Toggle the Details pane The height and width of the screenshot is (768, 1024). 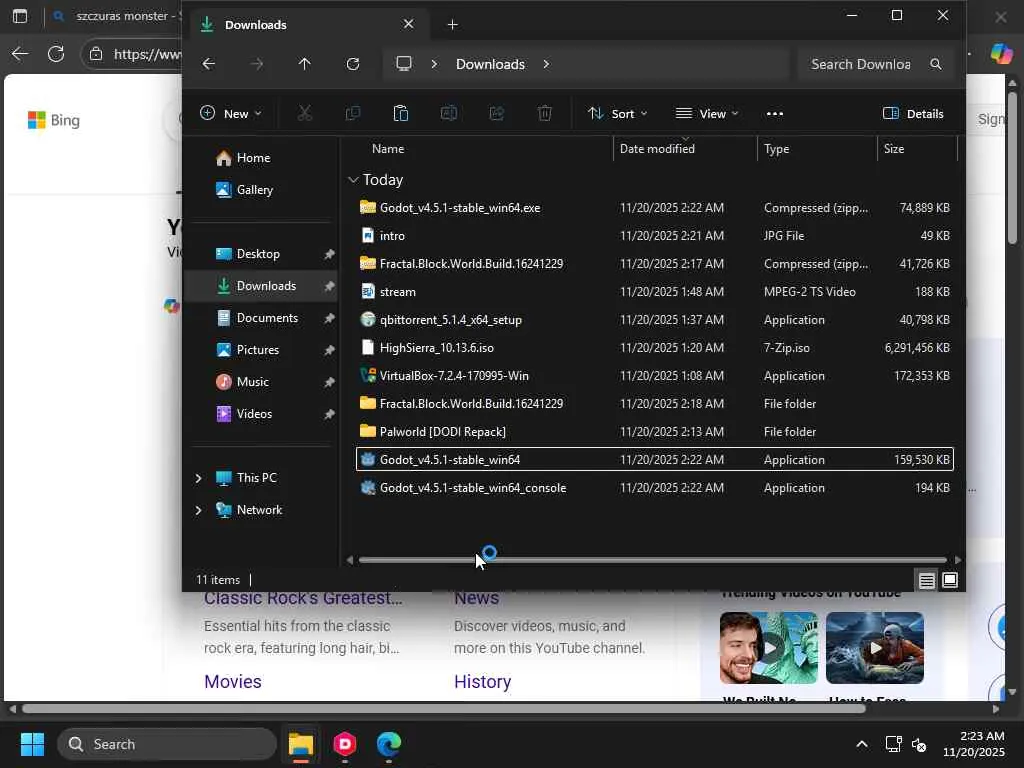tap(913, 113)
